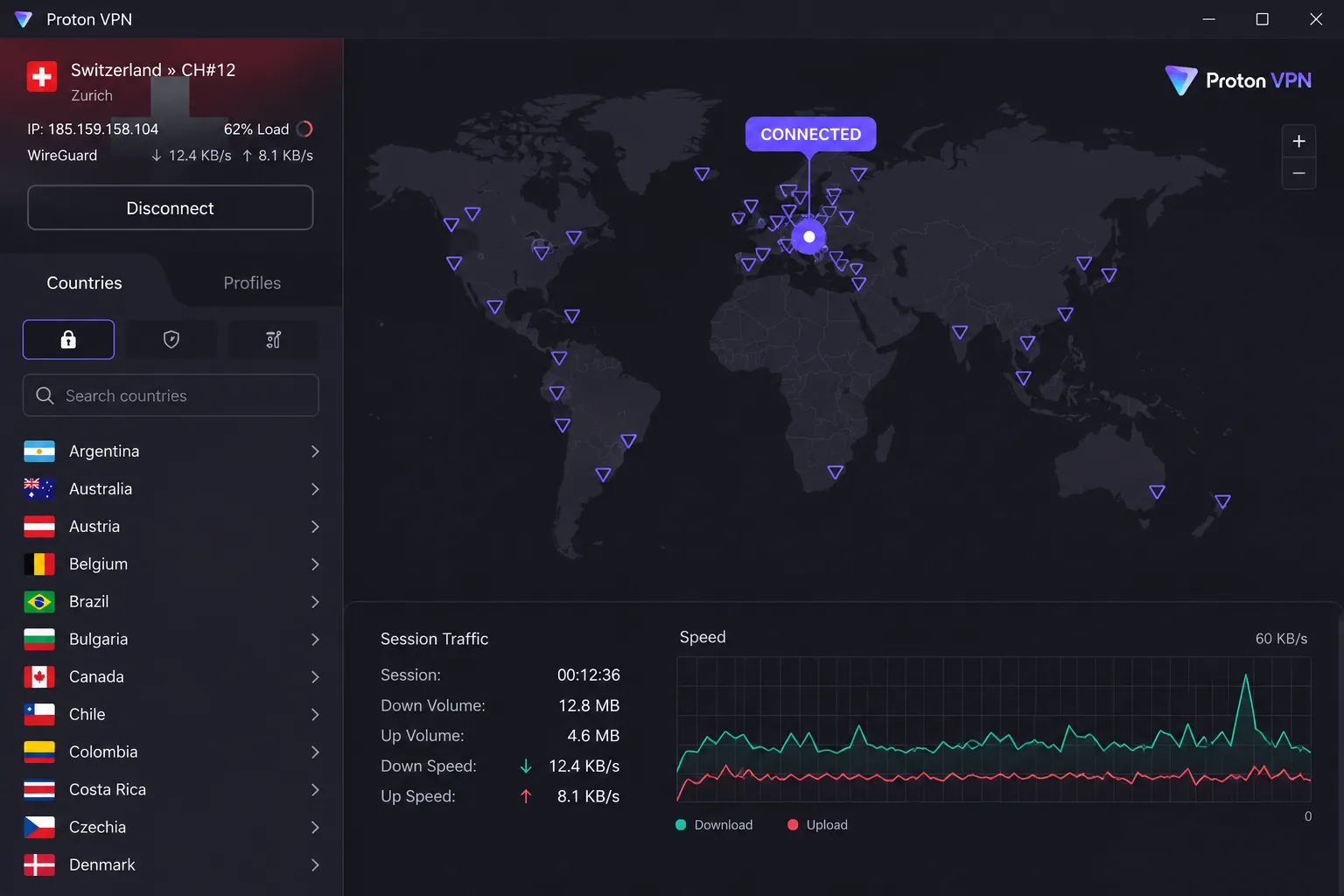This screenshot has height=896, width=1344.
Task: Select Colombia in the country list
Action: (171, 752)
